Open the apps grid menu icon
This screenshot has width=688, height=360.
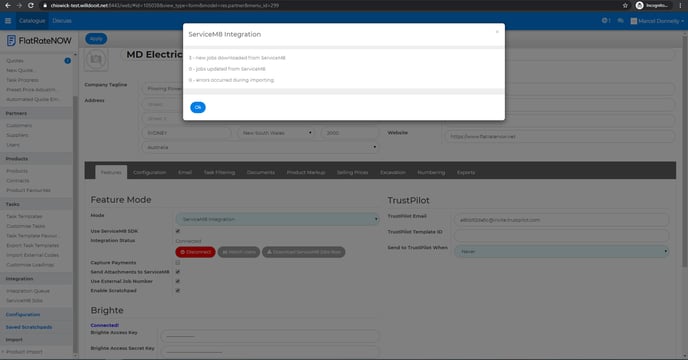pyautogui.click(x=8, y=21)
